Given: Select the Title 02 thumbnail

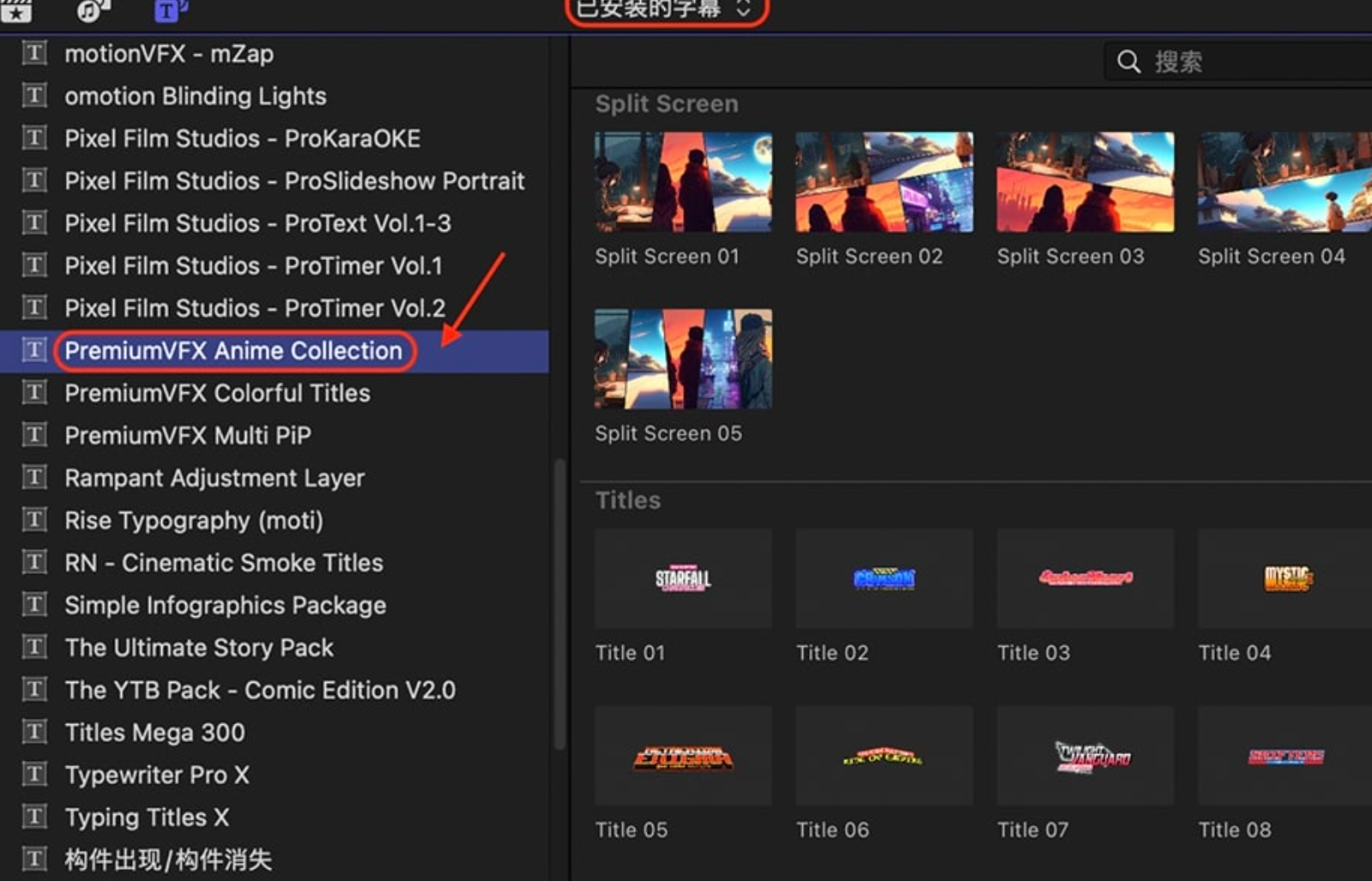Looking at the screenshot, I should [x=884, y=579].
